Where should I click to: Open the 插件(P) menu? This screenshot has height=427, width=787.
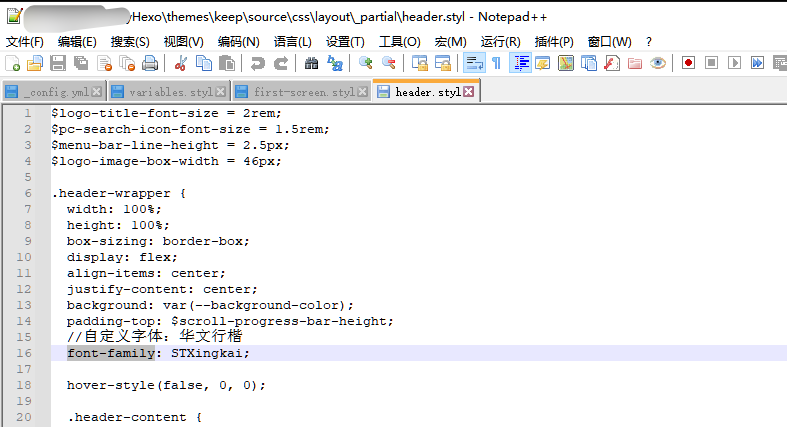[554, 42]
